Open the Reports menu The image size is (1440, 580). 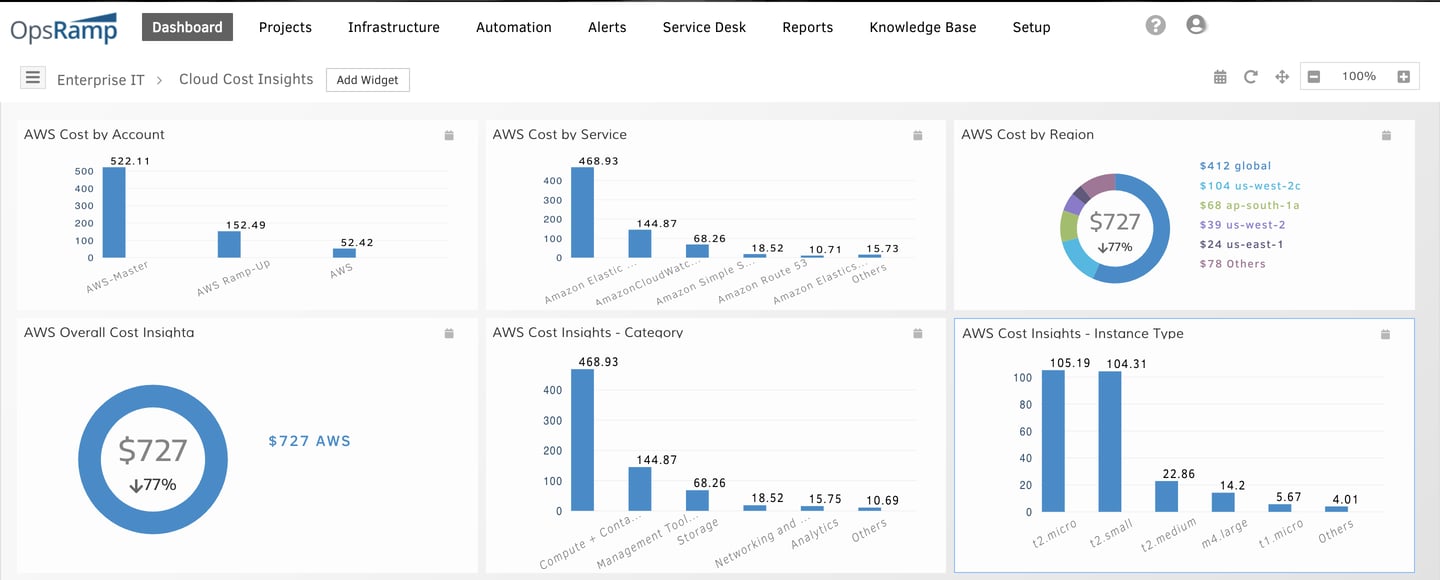pyautogui.click(x=807, y=27)
